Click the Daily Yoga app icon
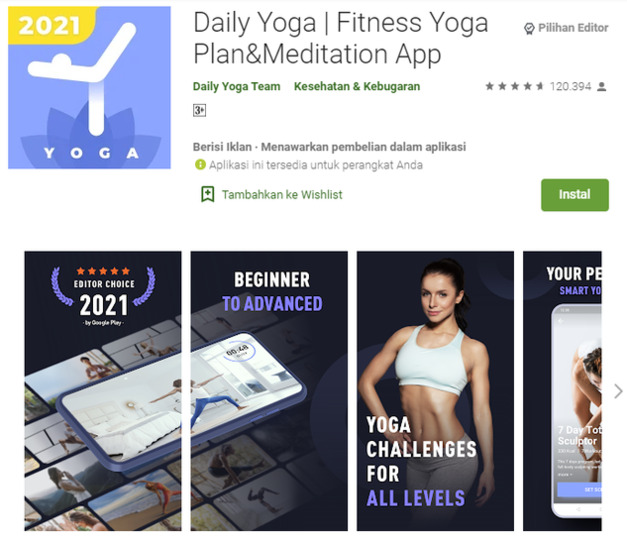Viewport: 627px width, 542px height. [x=89, y=87]
